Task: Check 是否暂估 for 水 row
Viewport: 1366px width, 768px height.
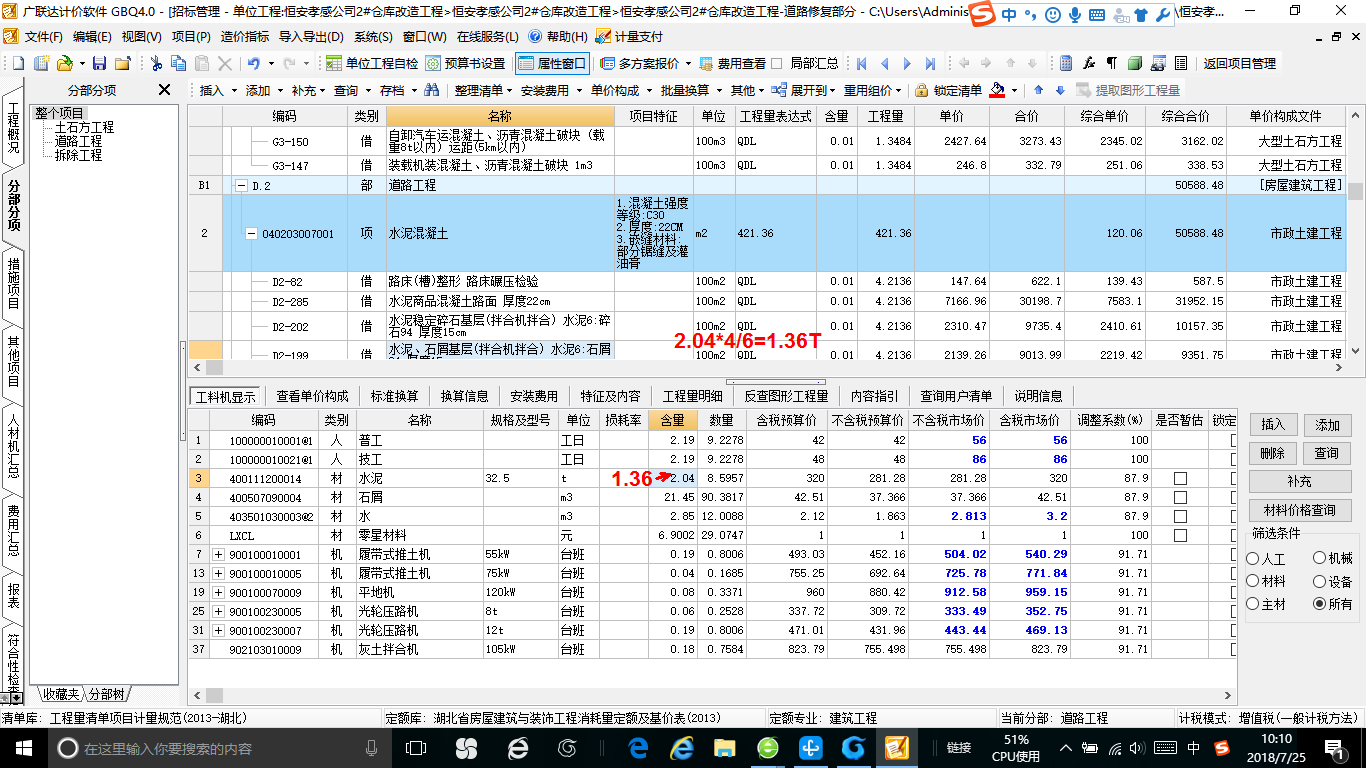Action: click(x=1180, y=517)
